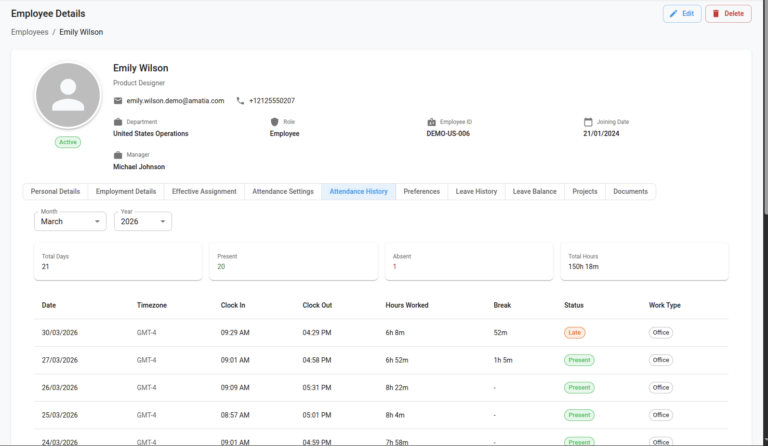Click the Employee ID badge icon
Image resolution: width=768 pixels, height=446 pixels.
tap(432, 122)
